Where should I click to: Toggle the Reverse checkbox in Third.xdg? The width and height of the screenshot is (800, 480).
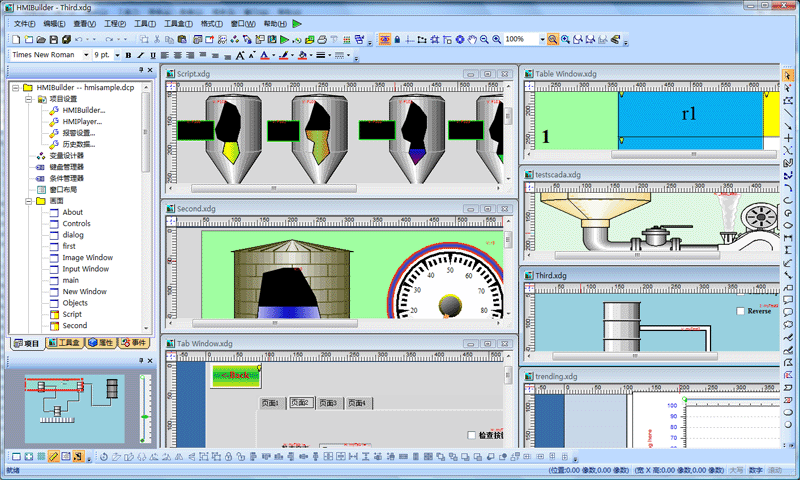point(741,311)
